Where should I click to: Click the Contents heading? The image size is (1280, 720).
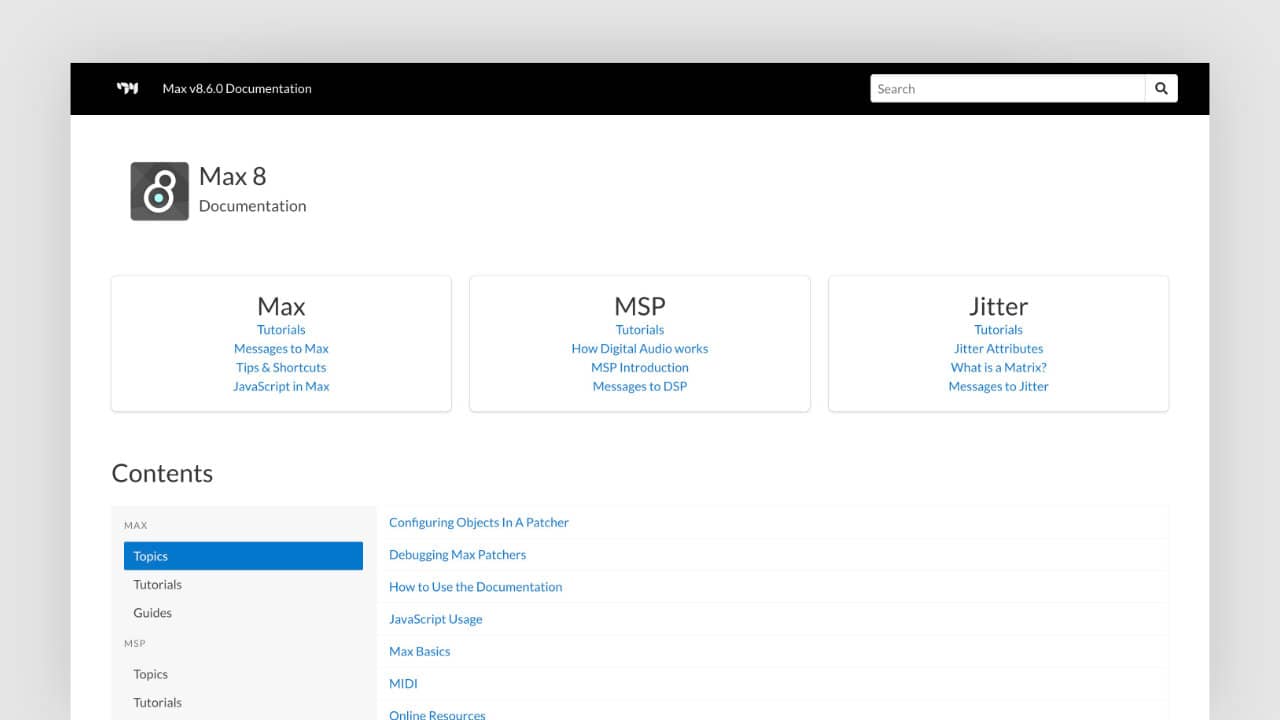162,473
